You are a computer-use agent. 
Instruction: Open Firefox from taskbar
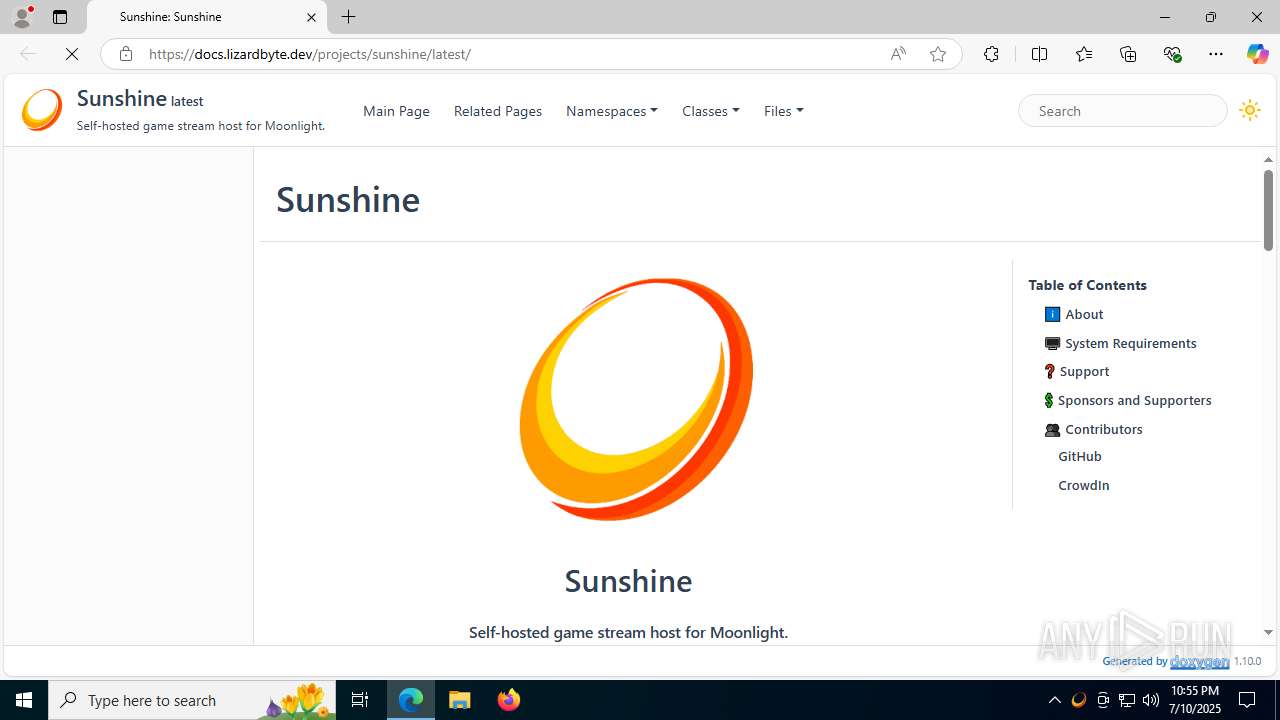point(508,700)
